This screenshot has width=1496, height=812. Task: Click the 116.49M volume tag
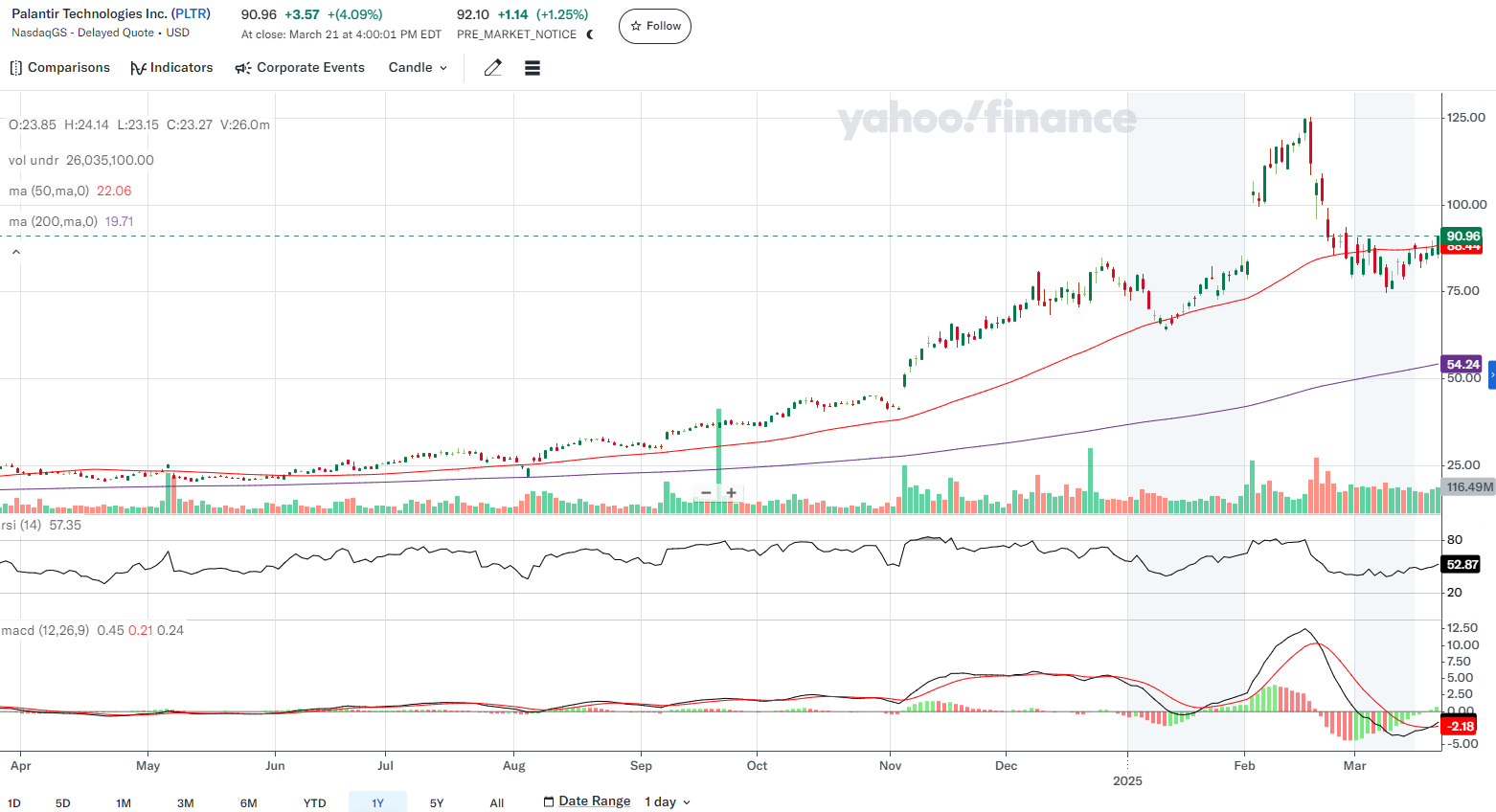pos(1469,486)
